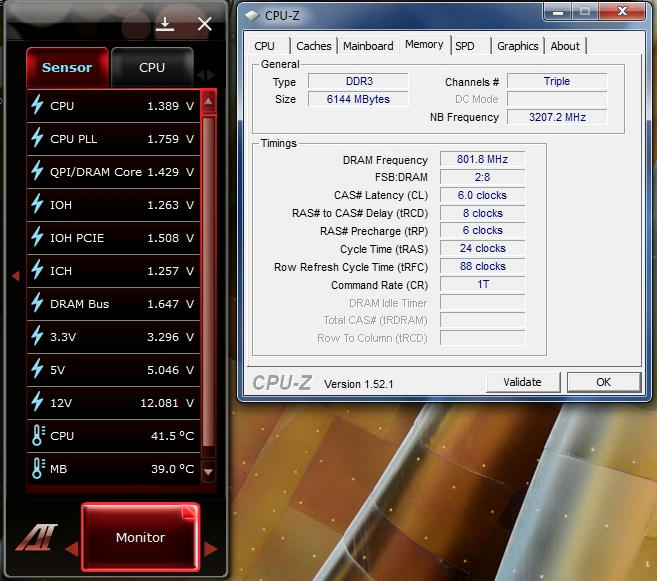Click the lightning icon beside 5V
Screen dimensions: 657x581
[x=37, y=369]
